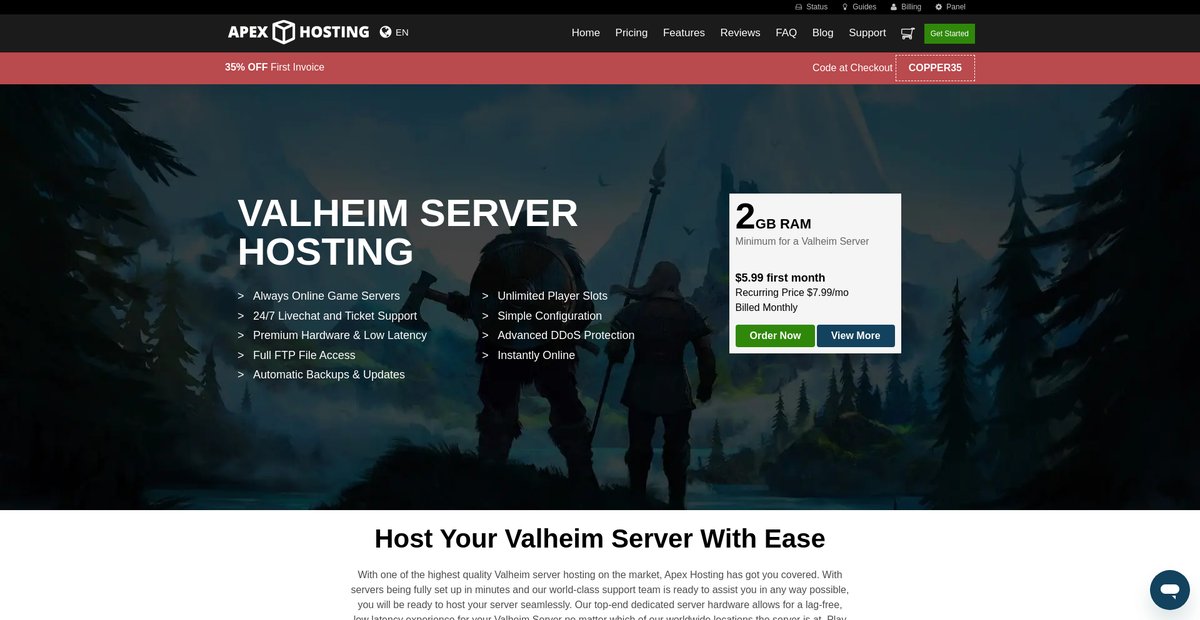Open the FAQ menu item
The width and height of the screenshot is (1200, 620).
click(786, 33)
